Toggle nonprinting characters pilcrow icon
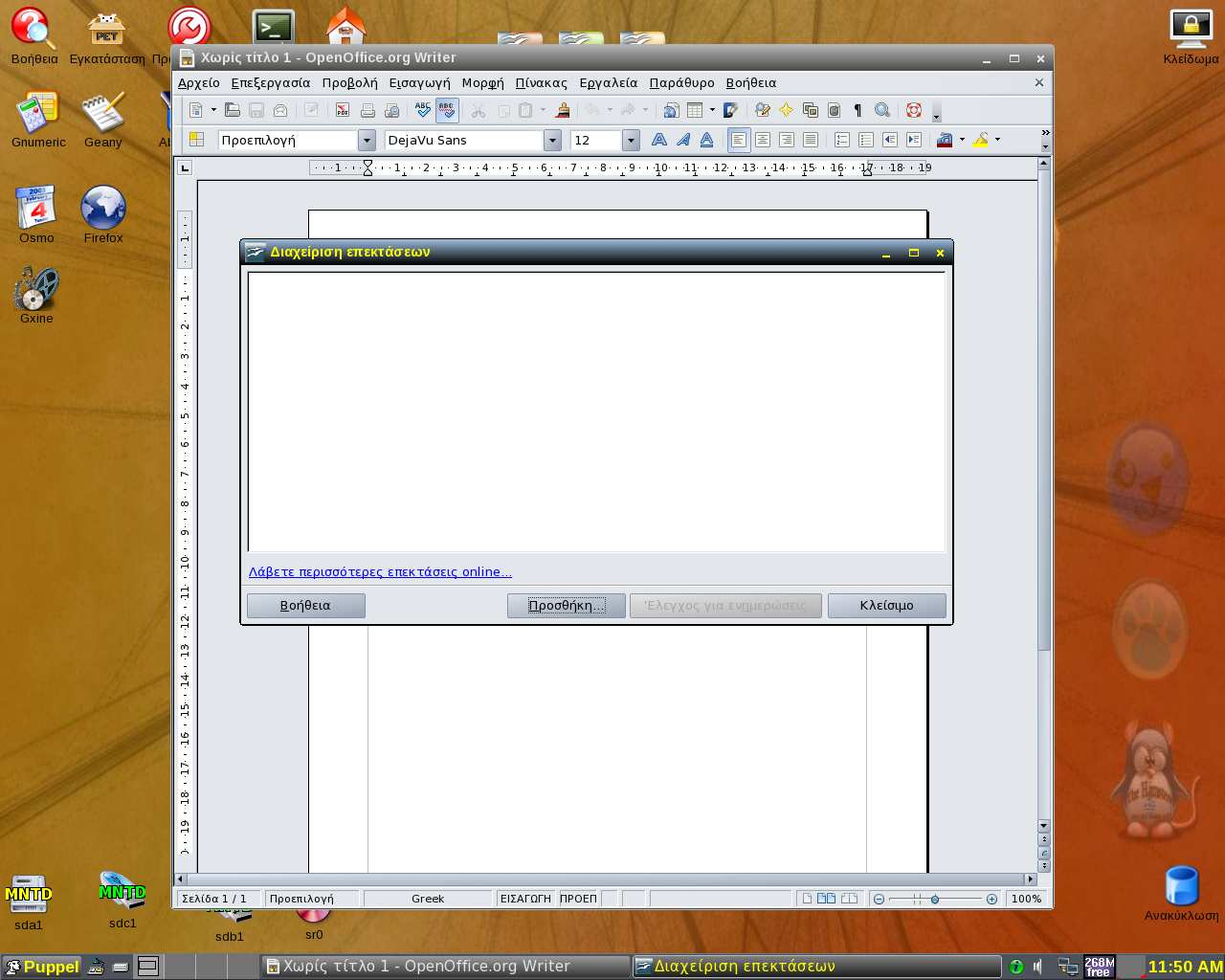The image size is (1225, 980). [x=857, y=110]
